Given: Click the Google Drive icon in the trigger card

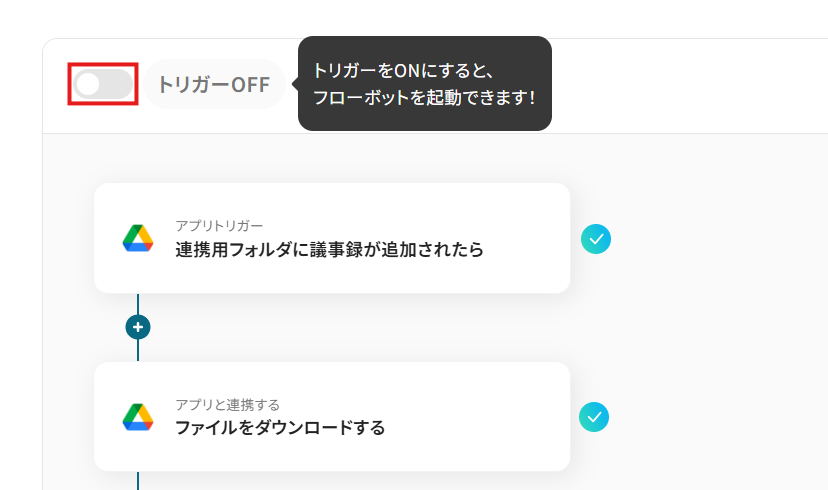Looking at the screenshot, I should click(138, 238).
